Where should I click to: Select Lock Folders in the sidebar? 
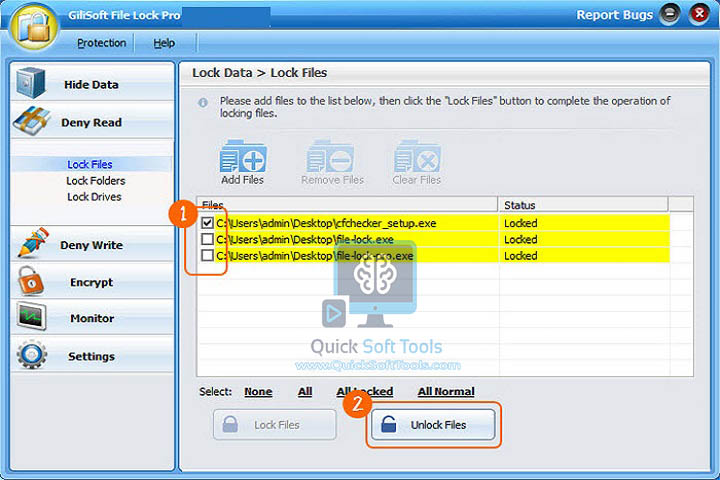[96, 181]
